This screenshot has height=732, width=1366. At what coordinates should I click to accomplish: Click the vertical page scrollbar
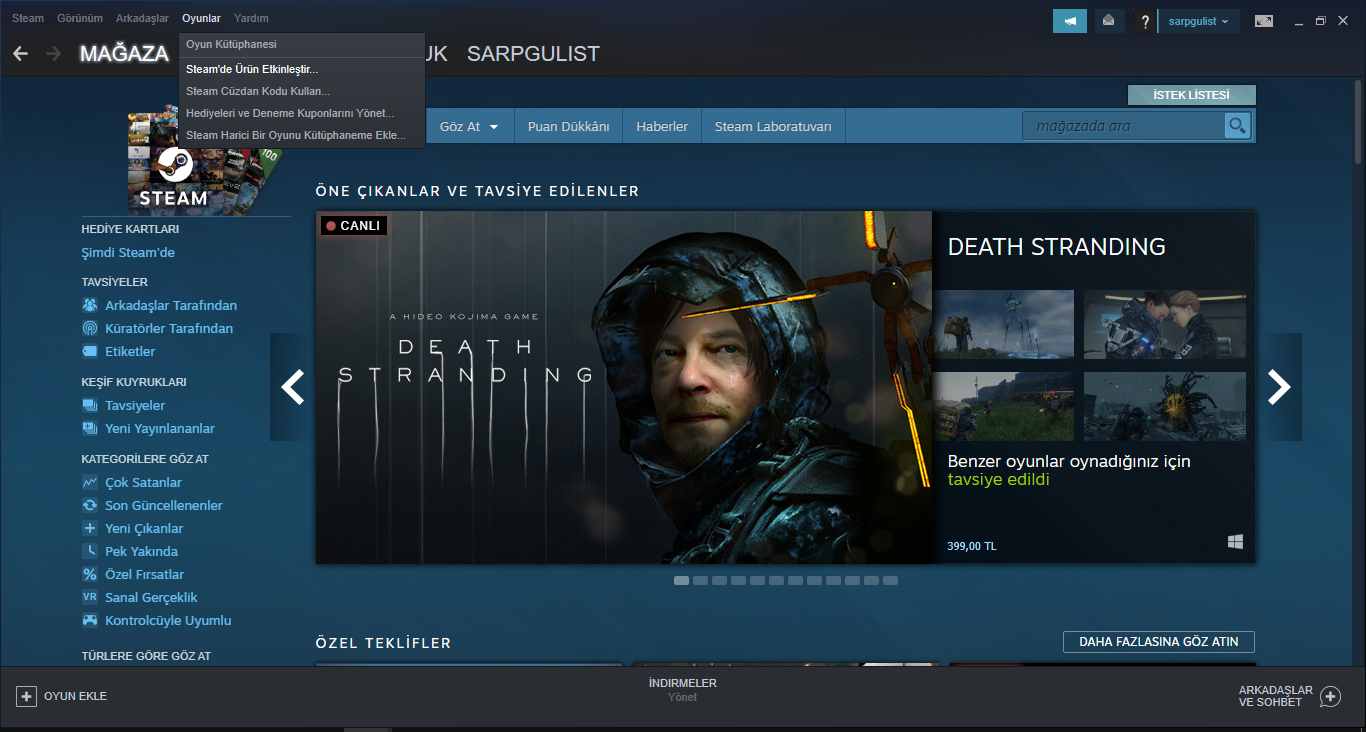pos(1358,120)
